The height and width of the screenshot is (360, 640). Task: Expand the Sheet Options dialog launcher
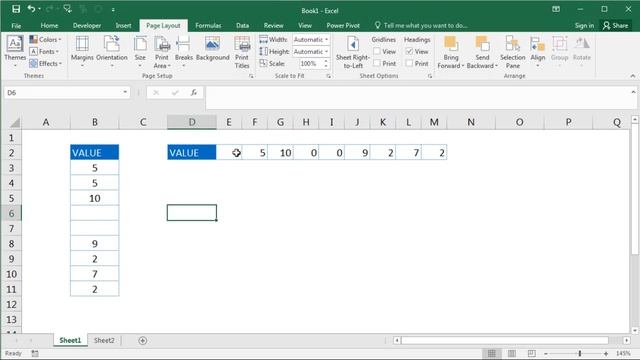429,76
